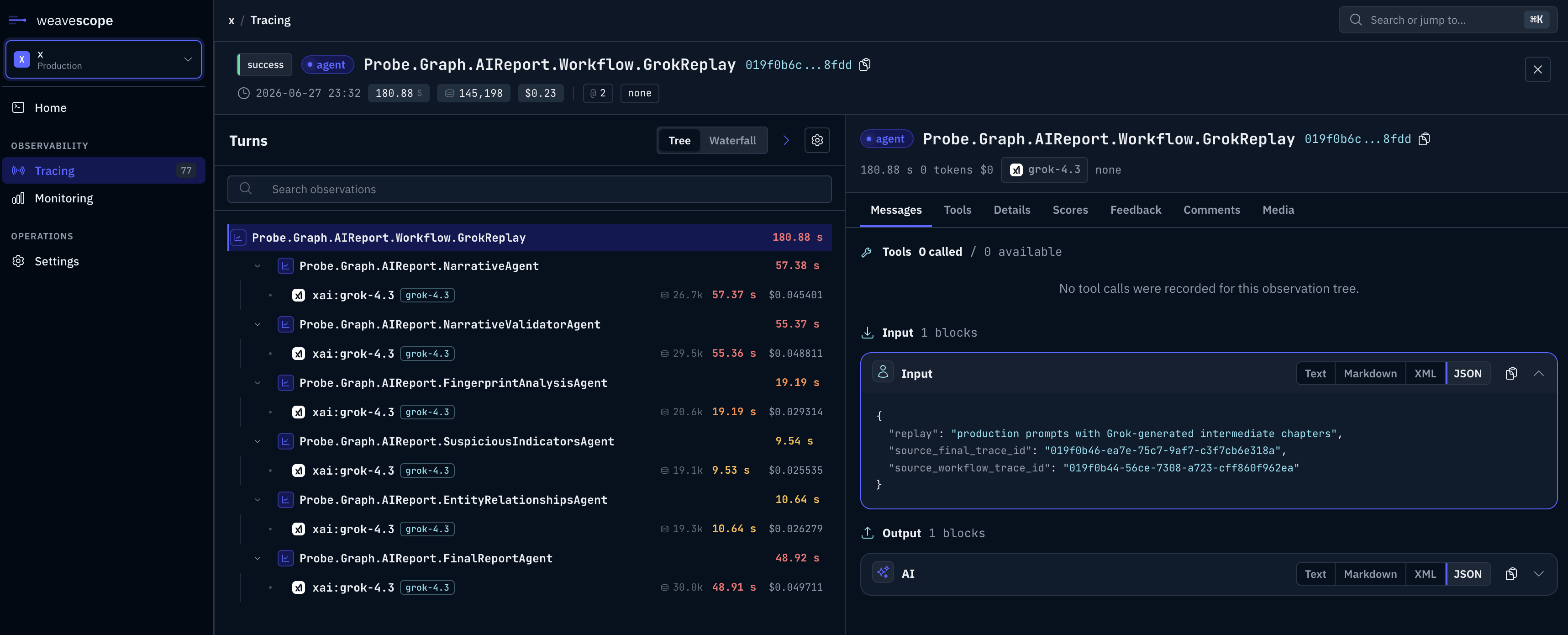Viewport: 1568px width, 635px height.
Task: Click the Home sidebar icon
Action: coord(18,108)
